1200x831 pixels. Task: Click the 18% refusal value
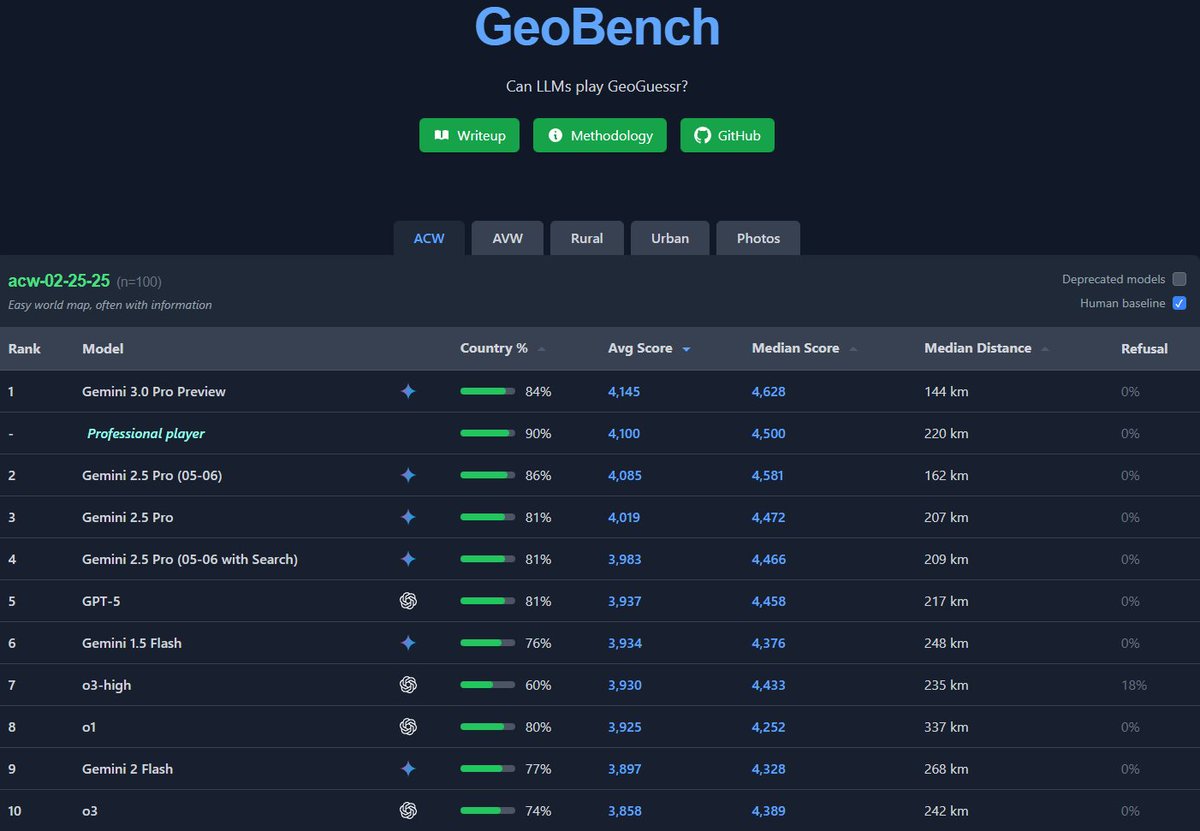pyautogui.click(x=1134, y=685)
